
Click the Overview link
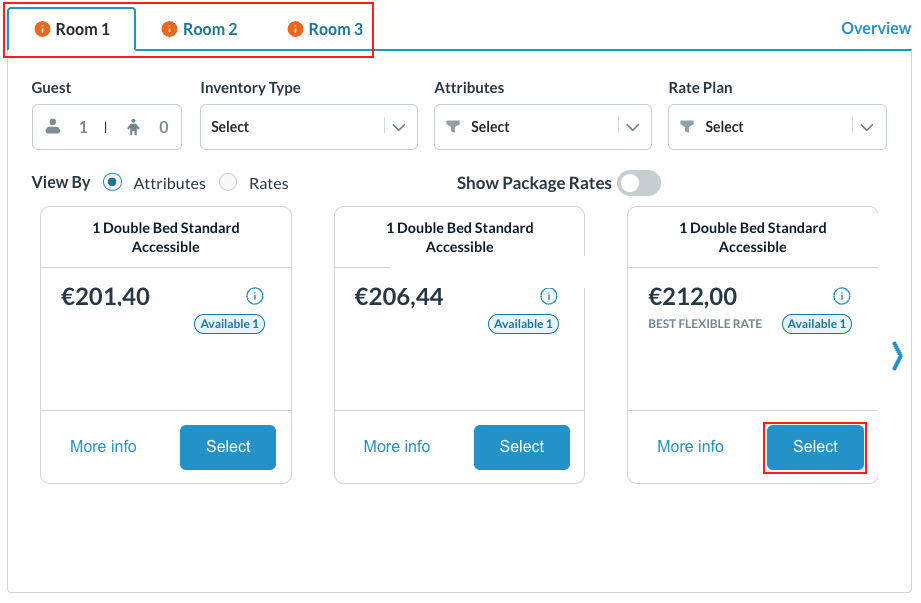(875, 28)
